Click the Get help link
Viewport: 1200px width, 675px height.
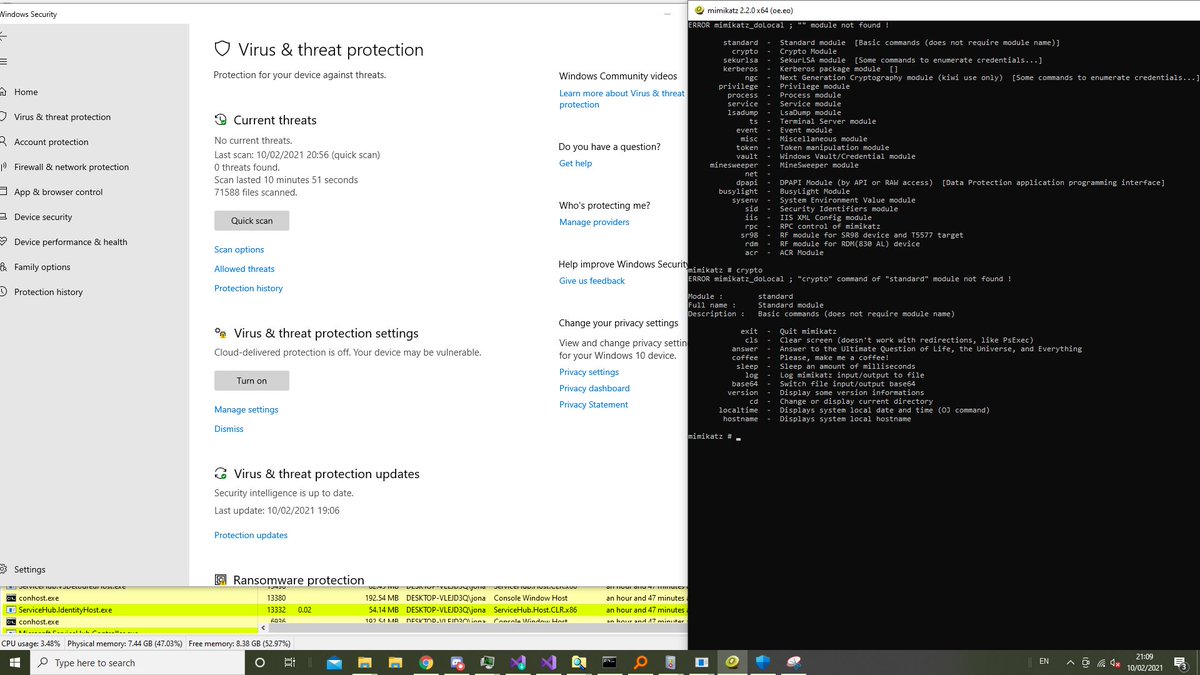[575, 163]
